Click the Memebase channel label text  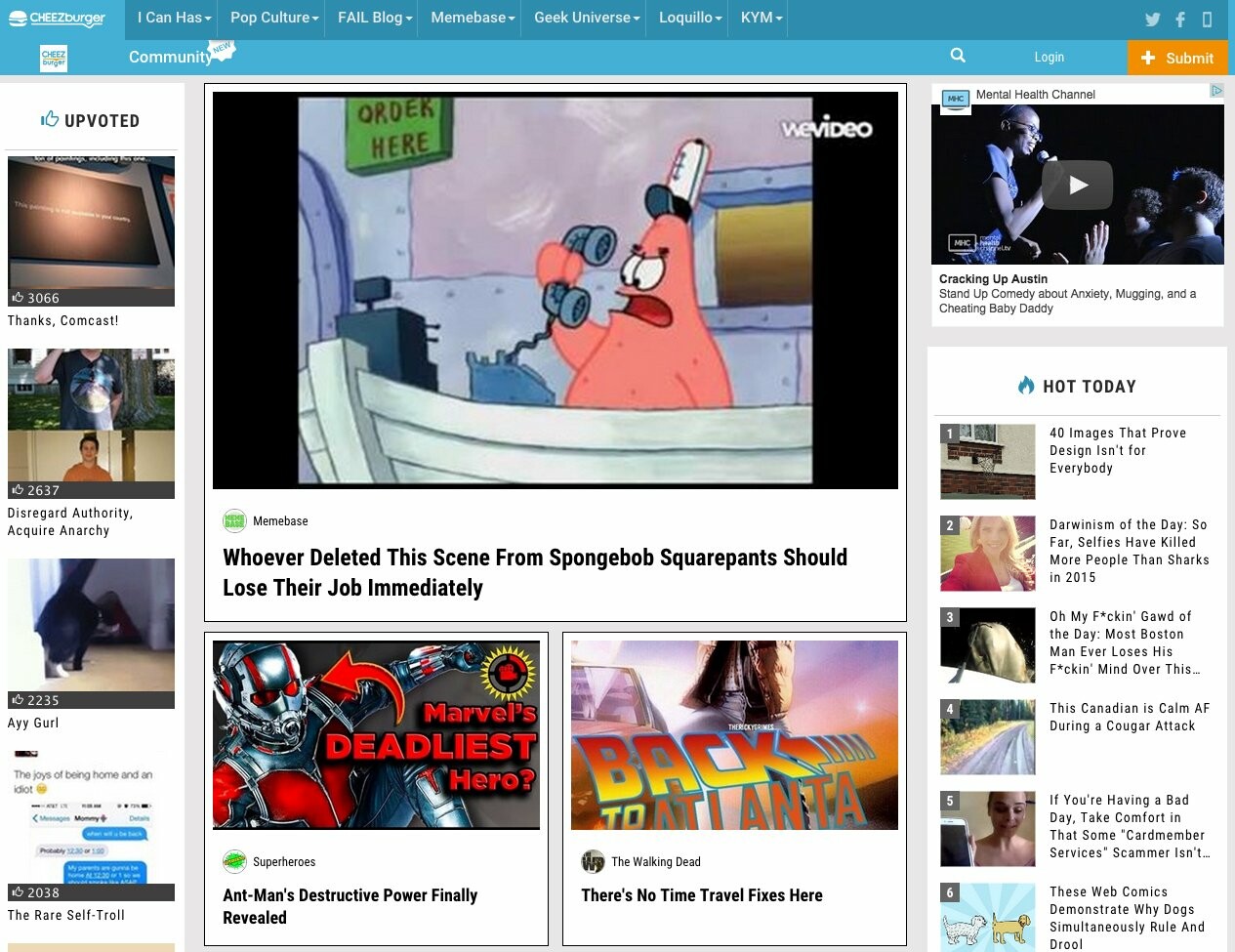[280, 520]
